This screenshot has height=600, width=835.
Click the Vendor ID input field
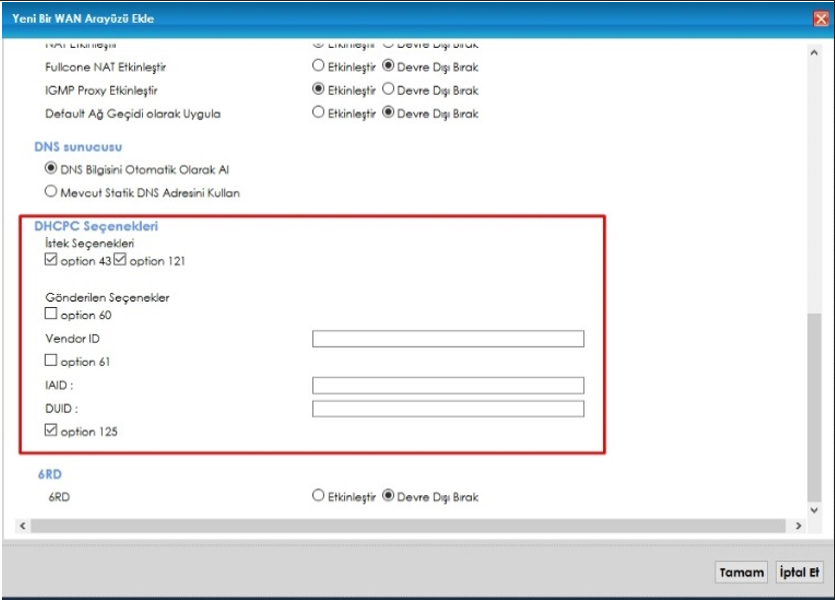point(448,339)
